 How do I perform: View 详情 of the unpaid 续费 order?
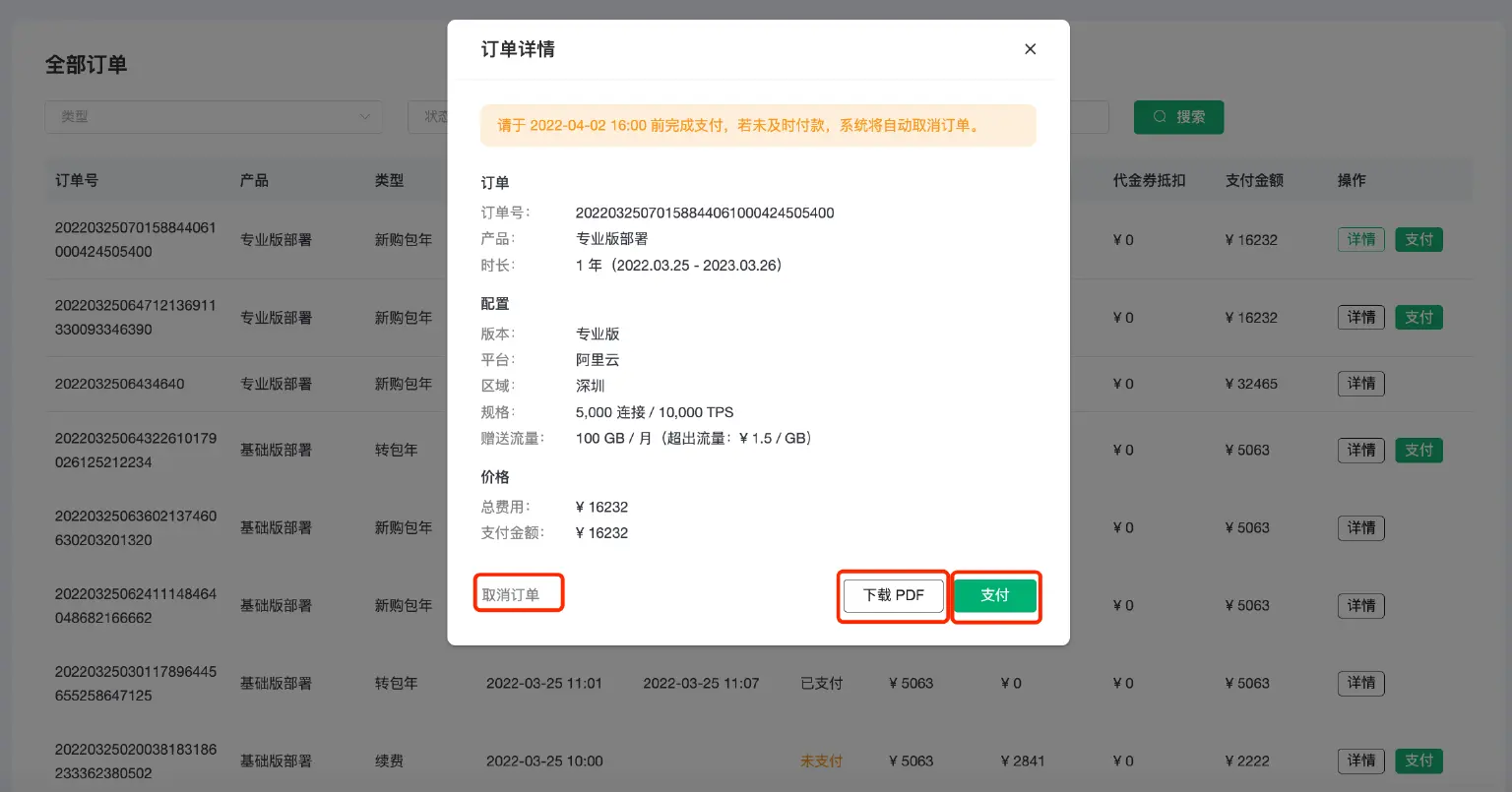pos(1360,760)
